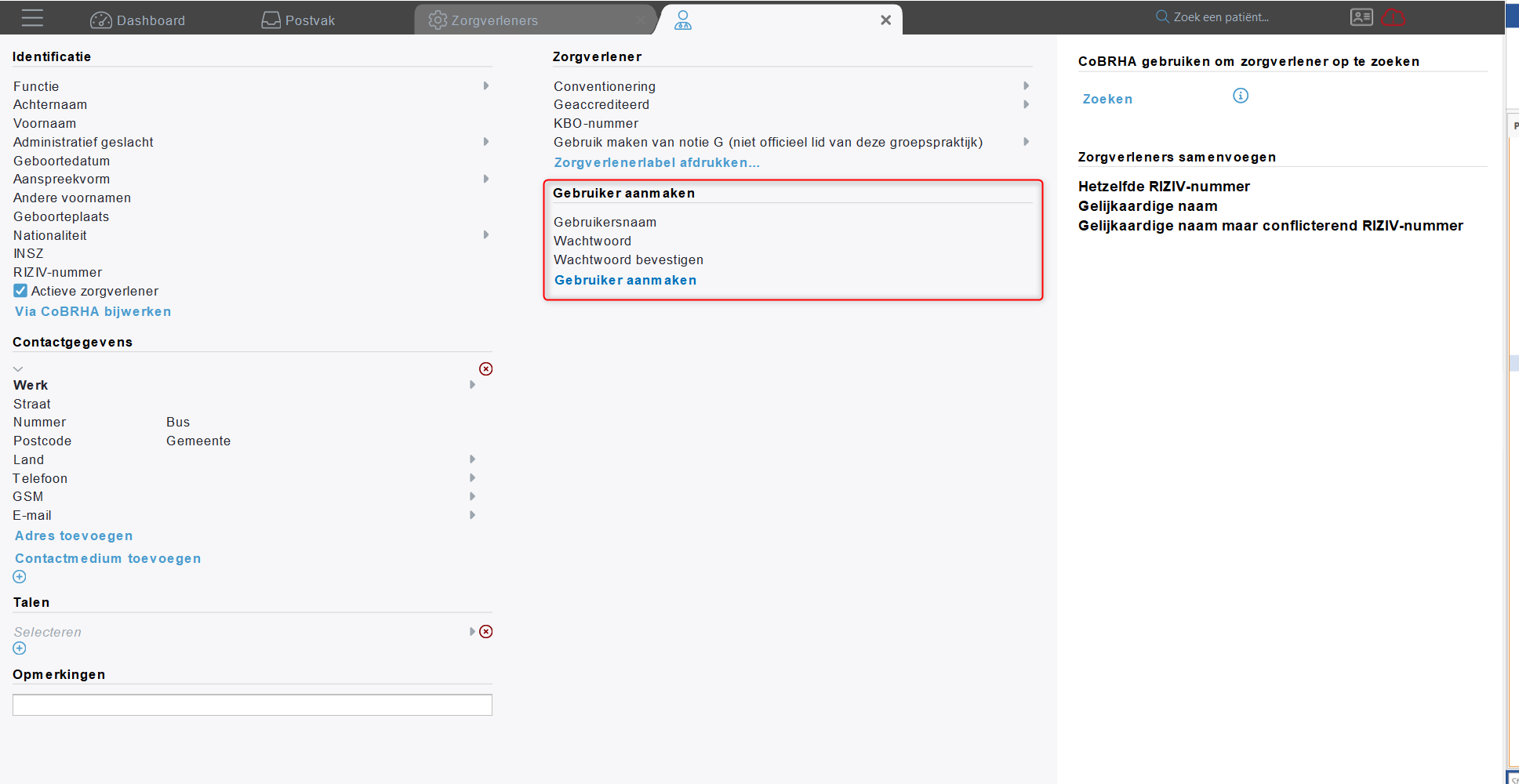Screen dimensions: 1519x784
Task: Click the Gelijkaardige naam heading
Action: point(1147,206)
